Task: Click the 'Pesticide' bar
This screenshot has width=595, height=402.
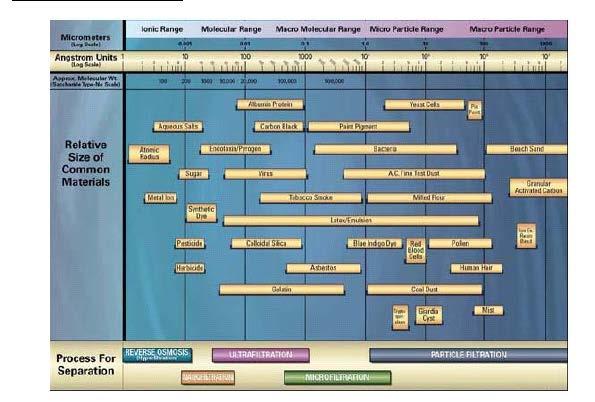Action: click(x=190, y=243)
